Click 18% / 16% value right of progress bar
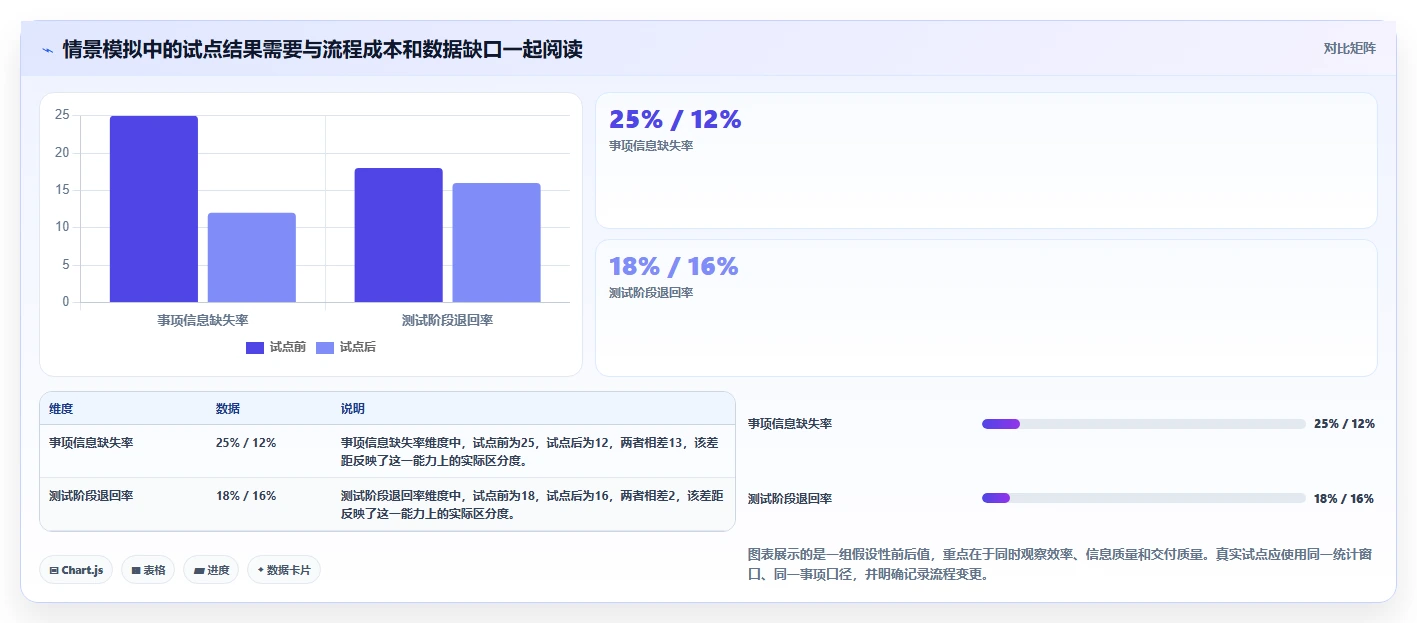This screenshot has height=623, width=1417. pyautogui.click(x=1344, y=498)
